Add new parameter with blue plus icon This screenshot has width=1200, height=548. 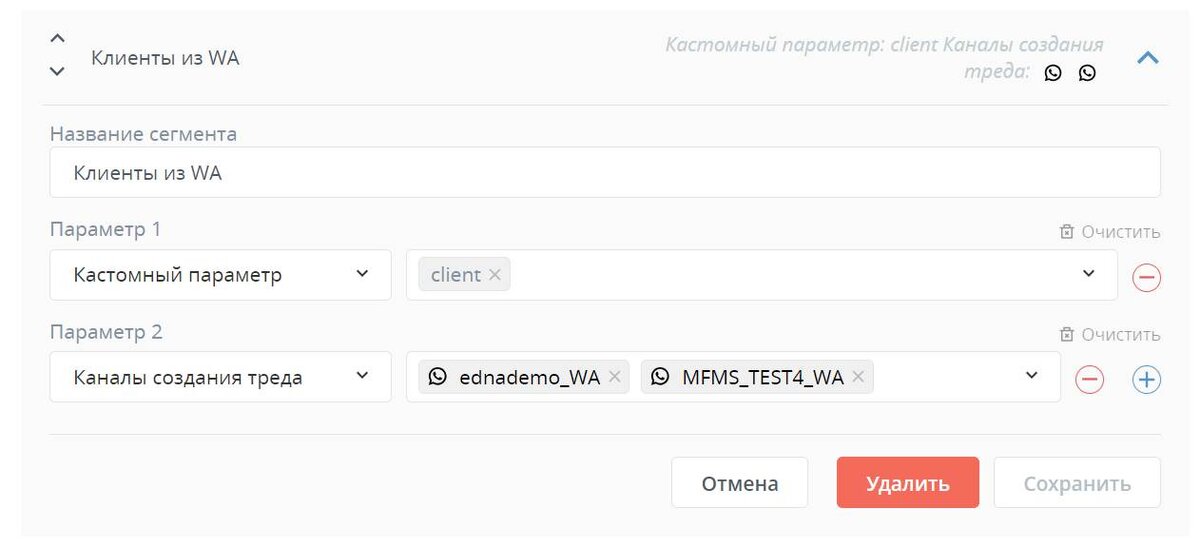click(1146, 379)
